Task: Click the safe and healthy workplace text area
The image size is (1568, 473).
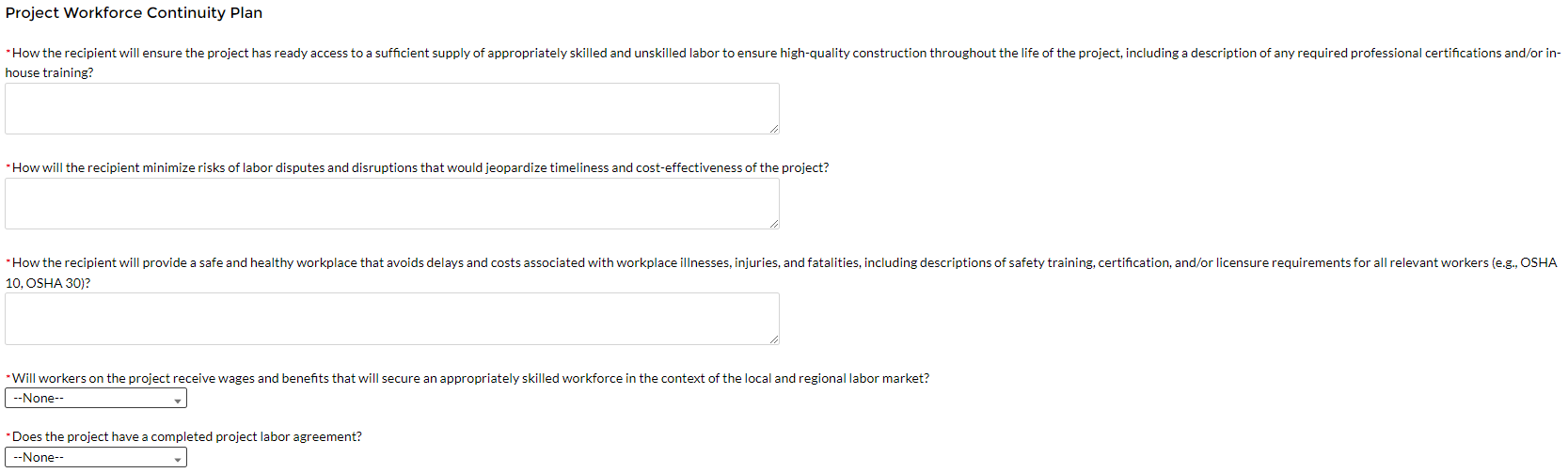Action: pyautogui.click(x=391, y=318)
